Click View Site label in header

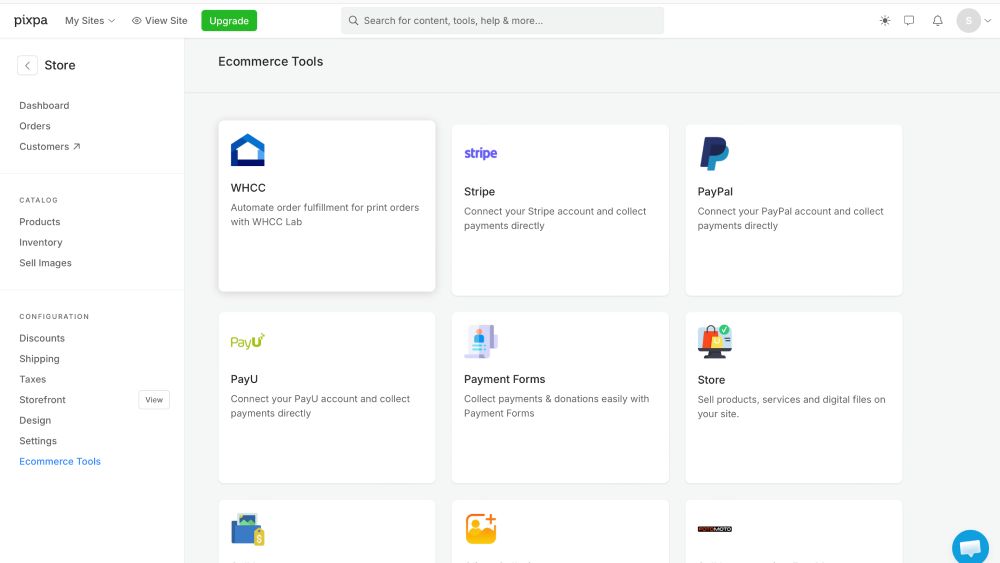pos(166,20)
